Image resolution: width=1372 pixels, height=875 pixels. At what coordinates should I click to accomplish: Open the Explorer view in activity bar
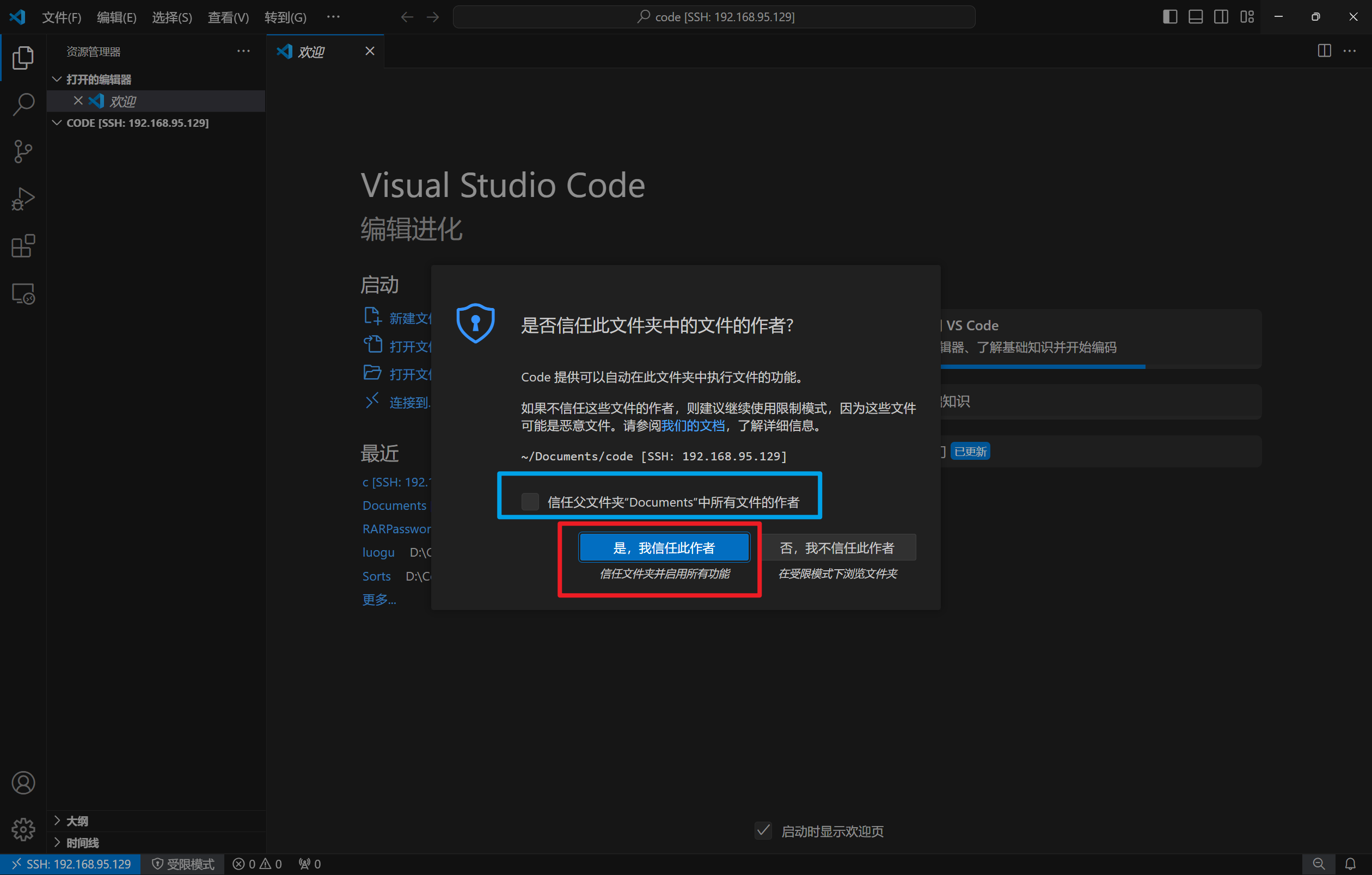tap(23, 58)
